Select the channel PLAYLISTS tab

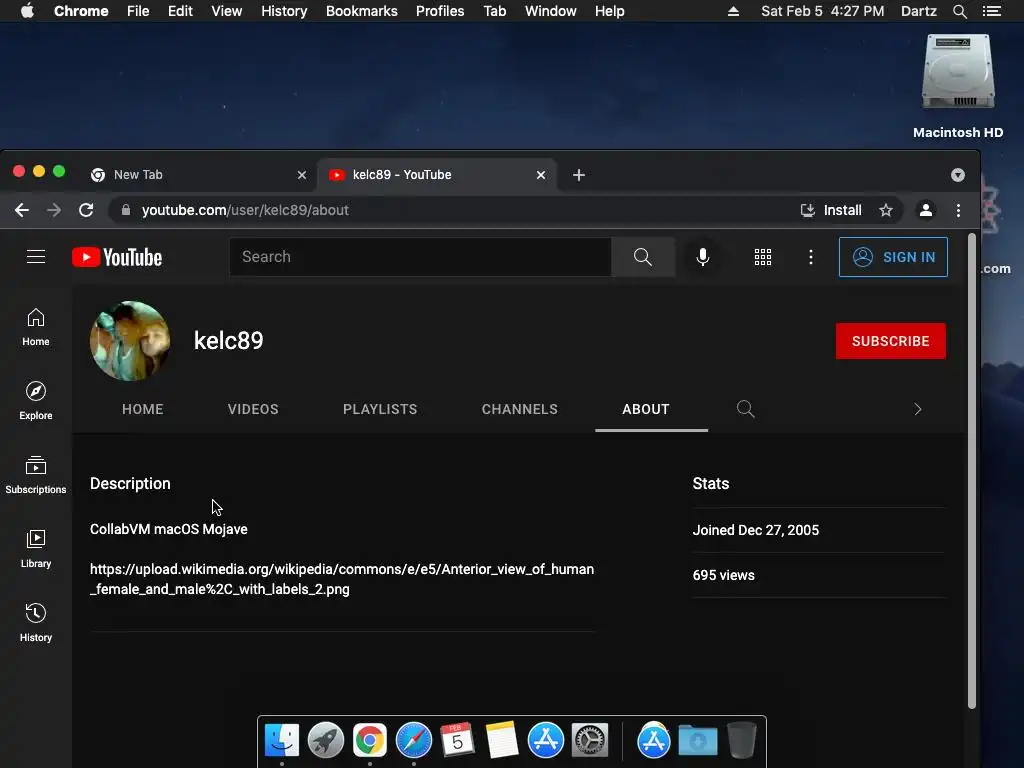380,409
